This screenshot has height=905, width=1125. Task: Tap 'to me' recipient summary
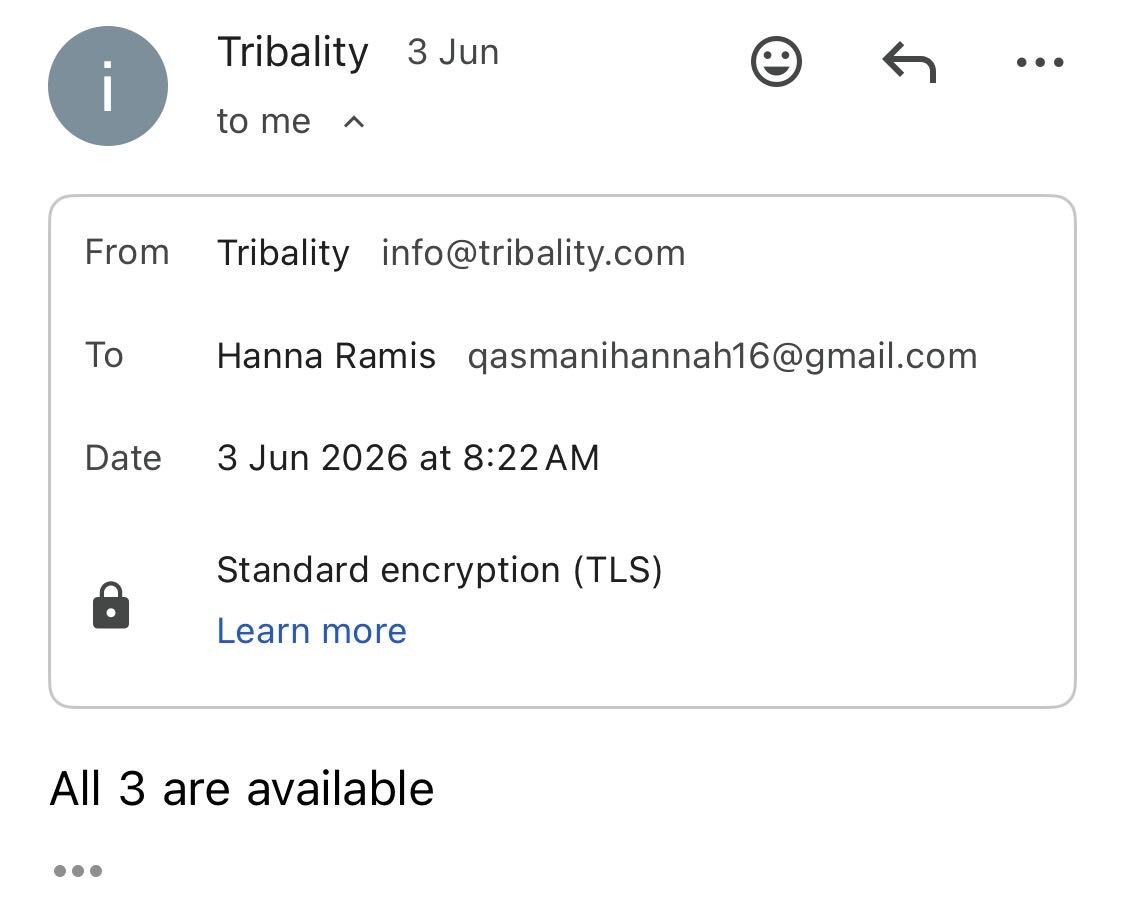point(263,121)
